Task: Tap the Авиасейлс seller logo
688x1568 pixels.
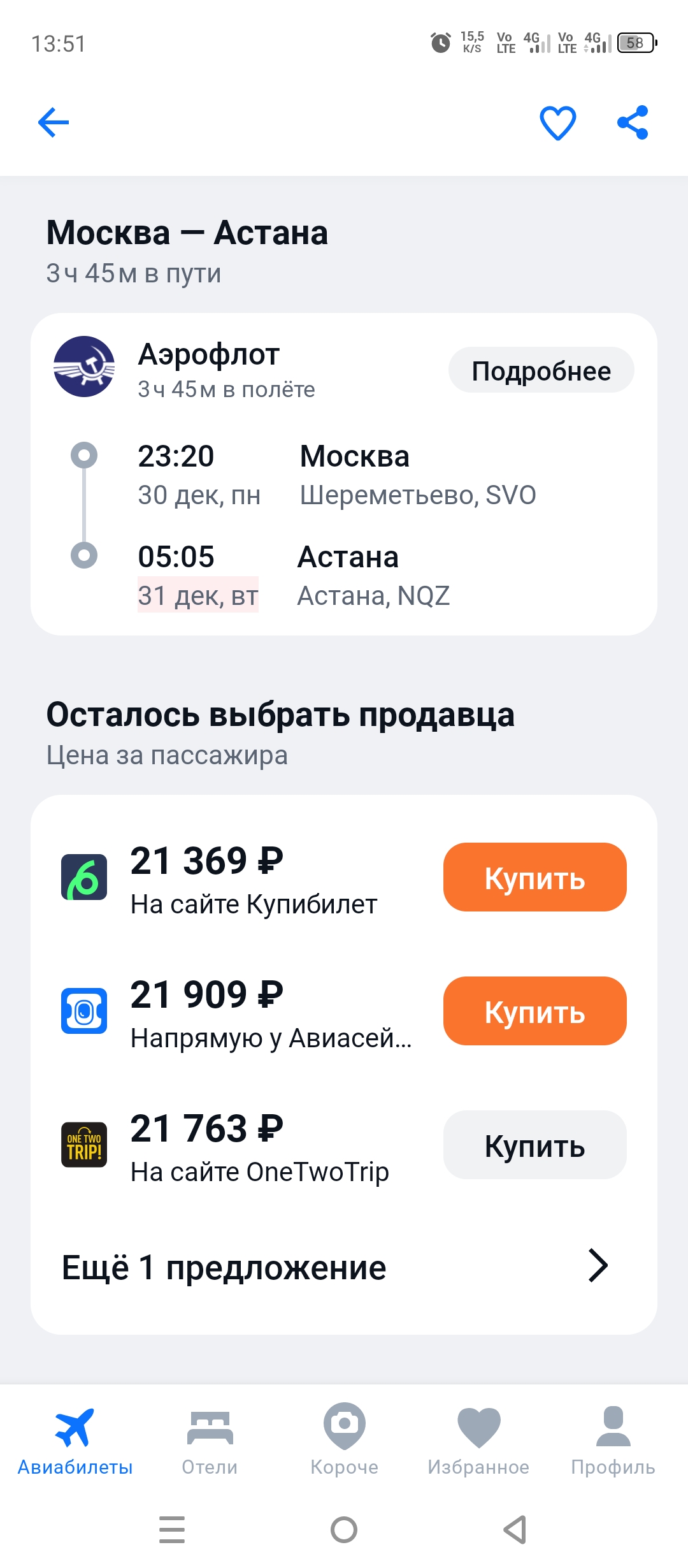Action: pyautogui.click(x=84, y=1011)
